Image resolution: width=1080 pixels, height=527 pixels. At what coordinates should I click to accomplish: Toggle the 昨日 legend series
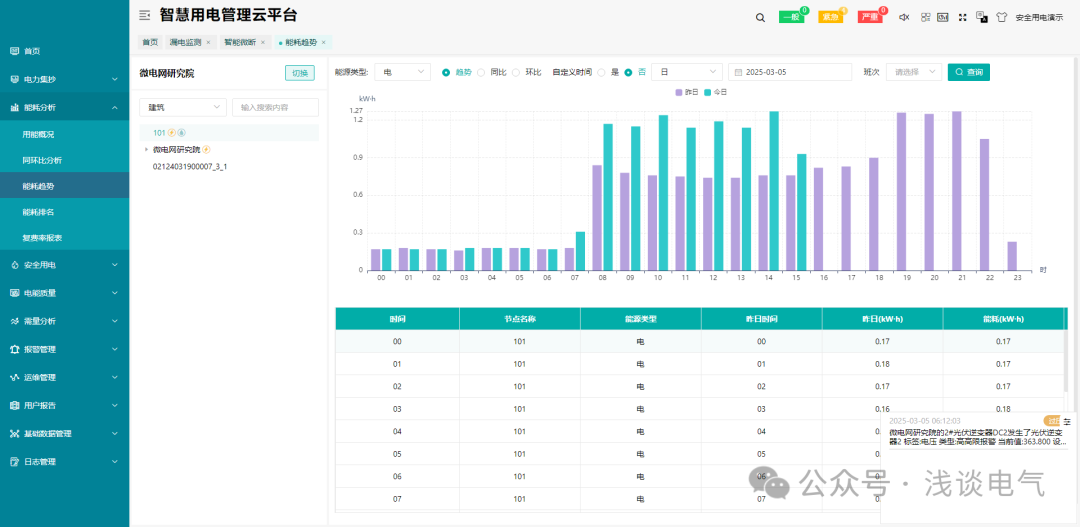686,92
